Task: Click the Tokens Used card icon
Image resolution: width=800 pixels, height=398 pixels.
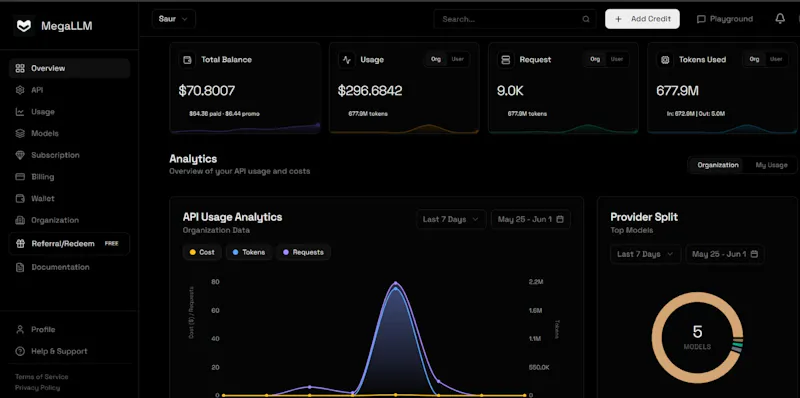Action: point(665,60)
